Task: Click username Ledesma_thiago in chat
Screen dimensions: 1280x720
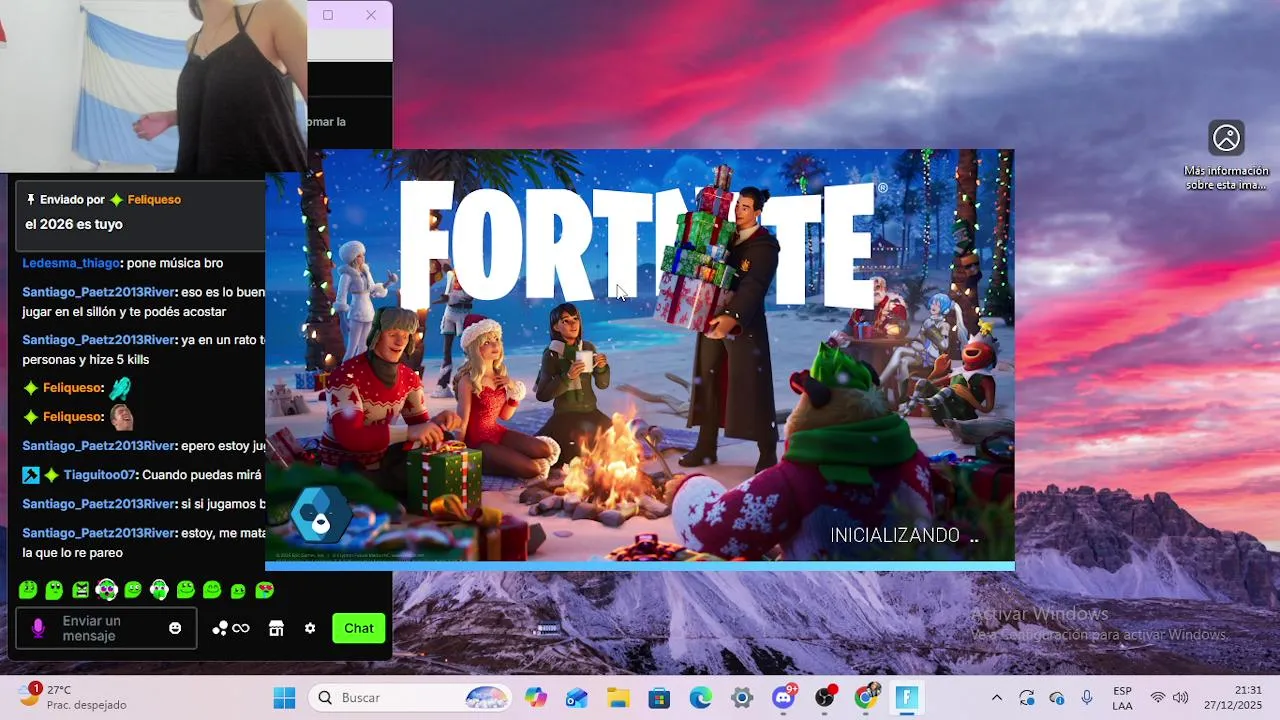Action: click(x=71, y=263)
